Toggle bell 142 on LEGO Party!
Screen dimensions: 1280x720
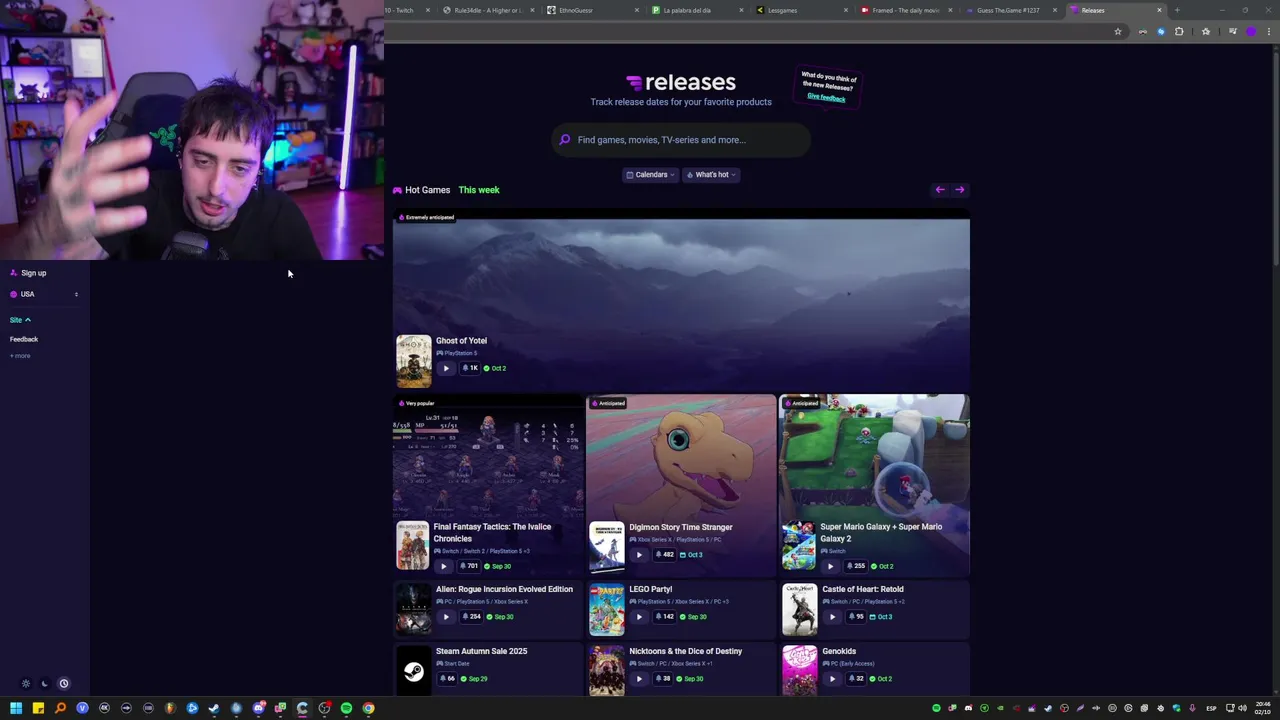point(664,617)
